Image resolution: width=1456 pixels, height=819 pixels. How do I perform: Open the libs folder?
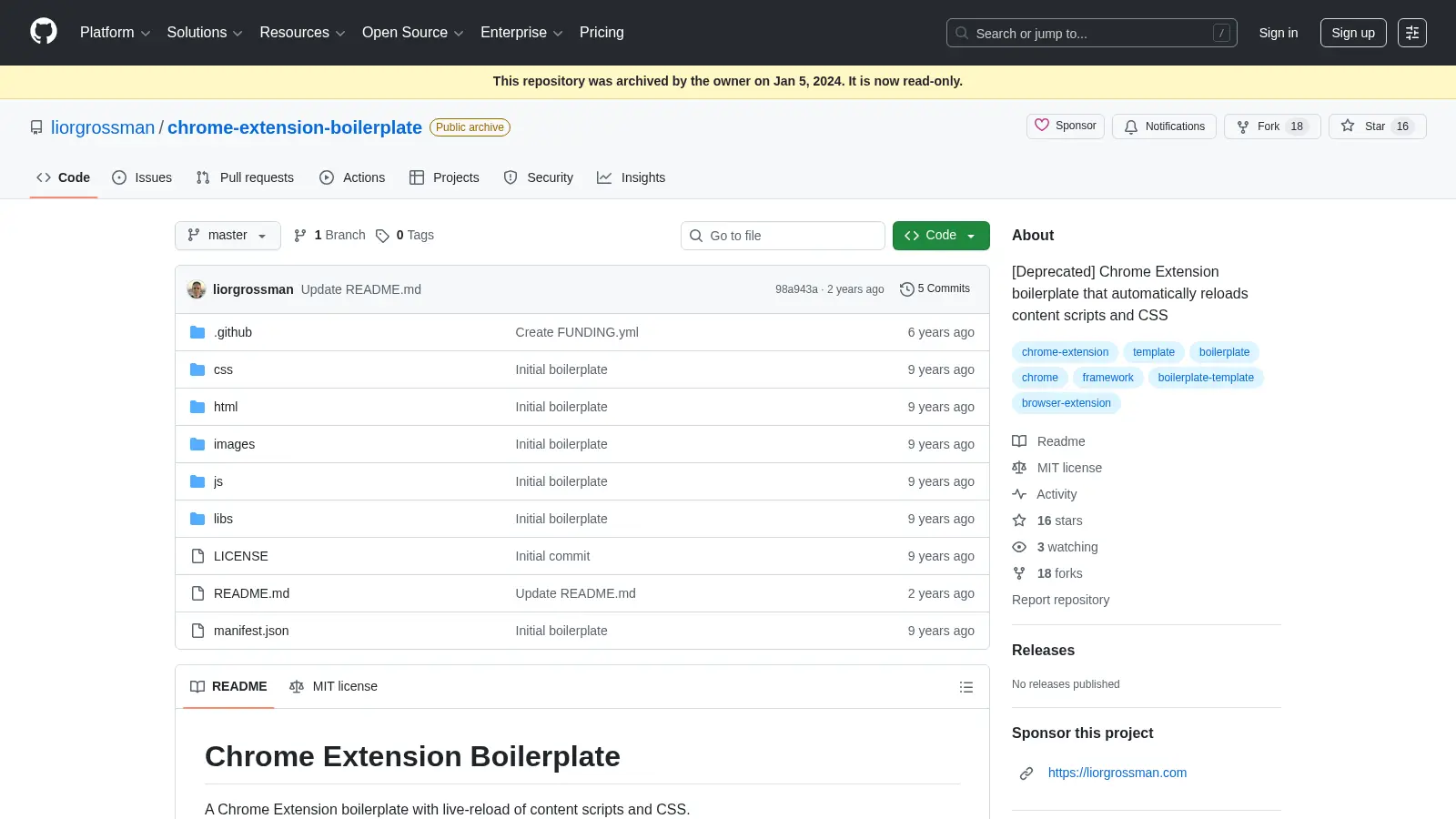[223, 519]
